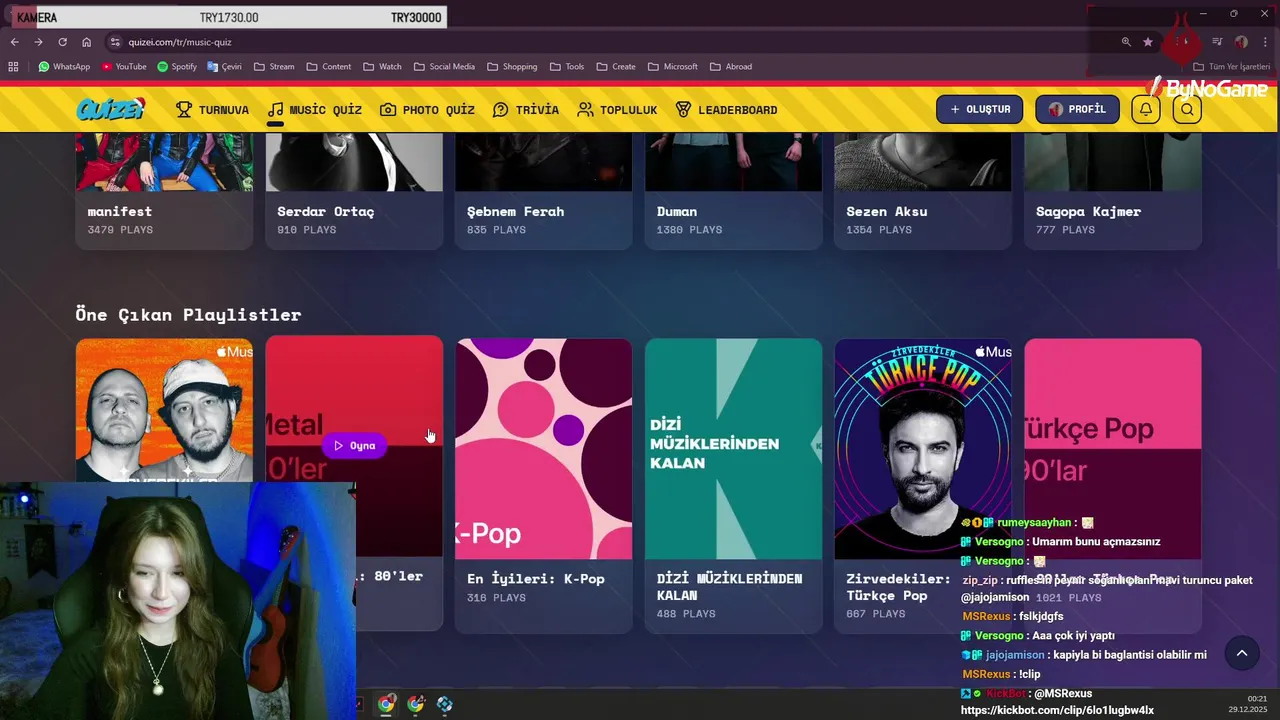This screenshot has height=720, width=1280.
Task: Click the browser forward arrow
Action: 38,42
